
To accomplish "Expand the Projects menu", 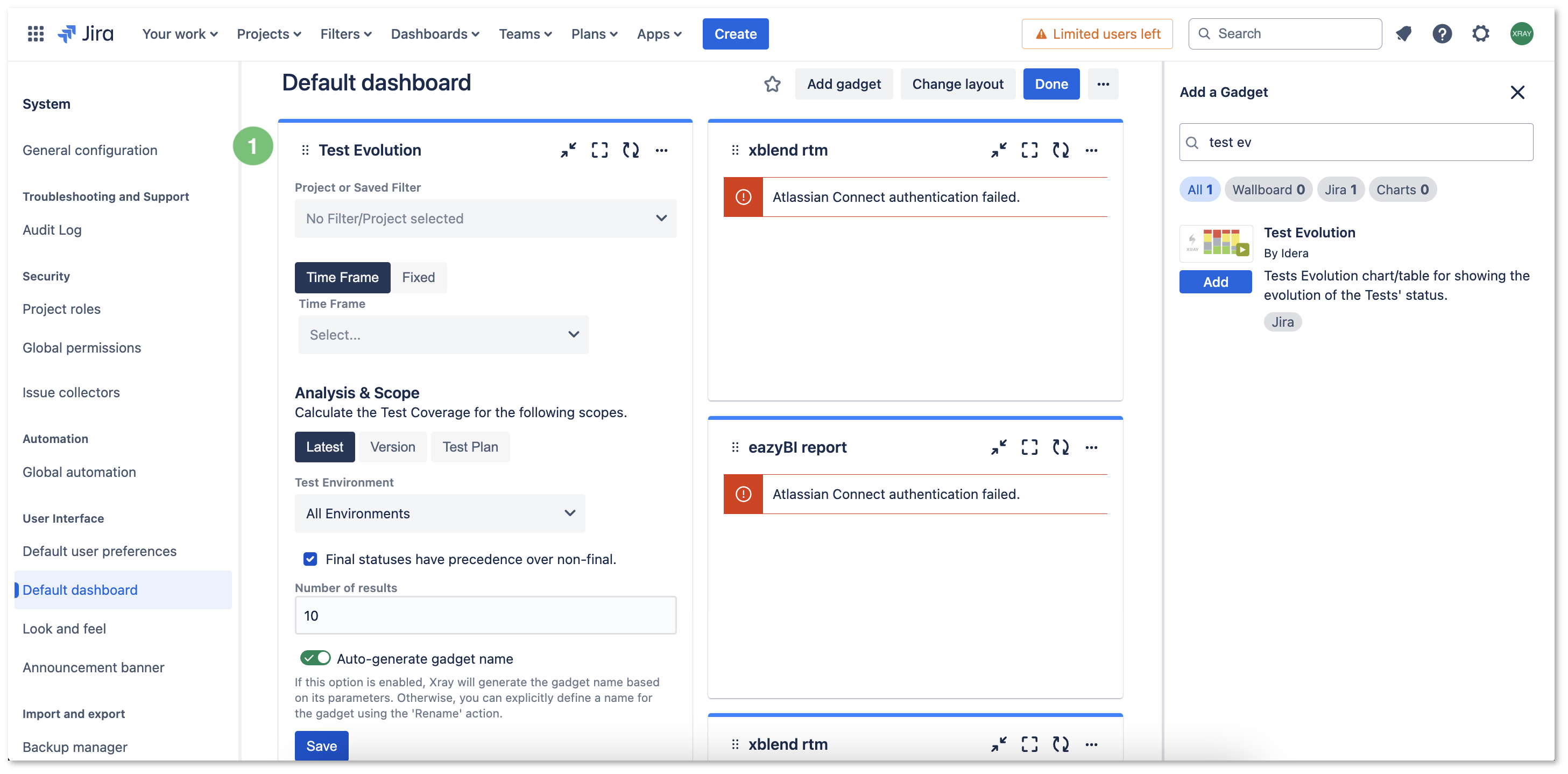I will 269,34.
